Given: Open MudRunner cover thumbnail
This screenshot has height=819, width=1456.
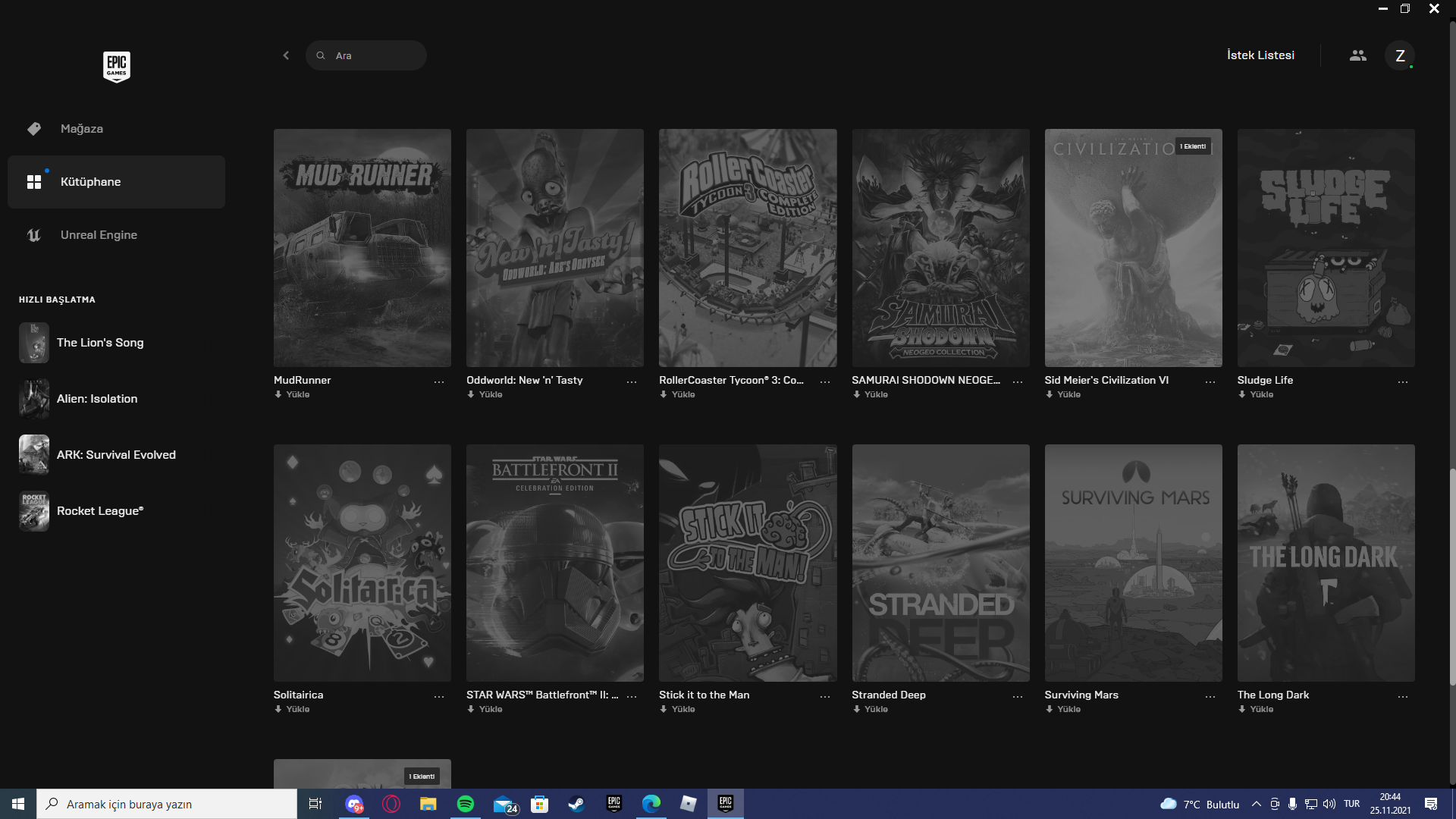Looking at the screenshot, I should pos(362,248).
